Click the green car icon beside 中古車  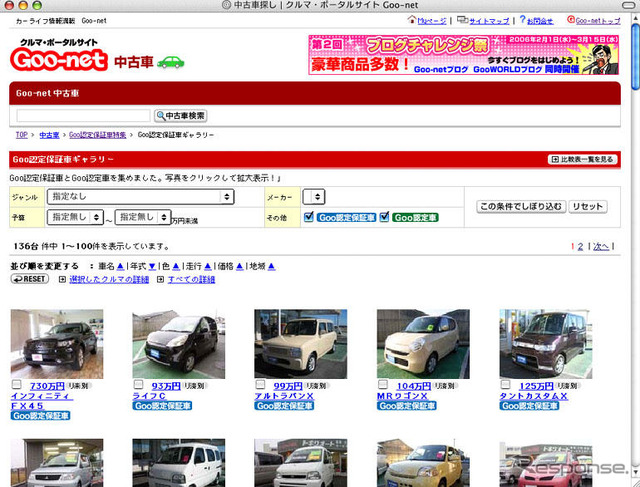click(171, 62)
